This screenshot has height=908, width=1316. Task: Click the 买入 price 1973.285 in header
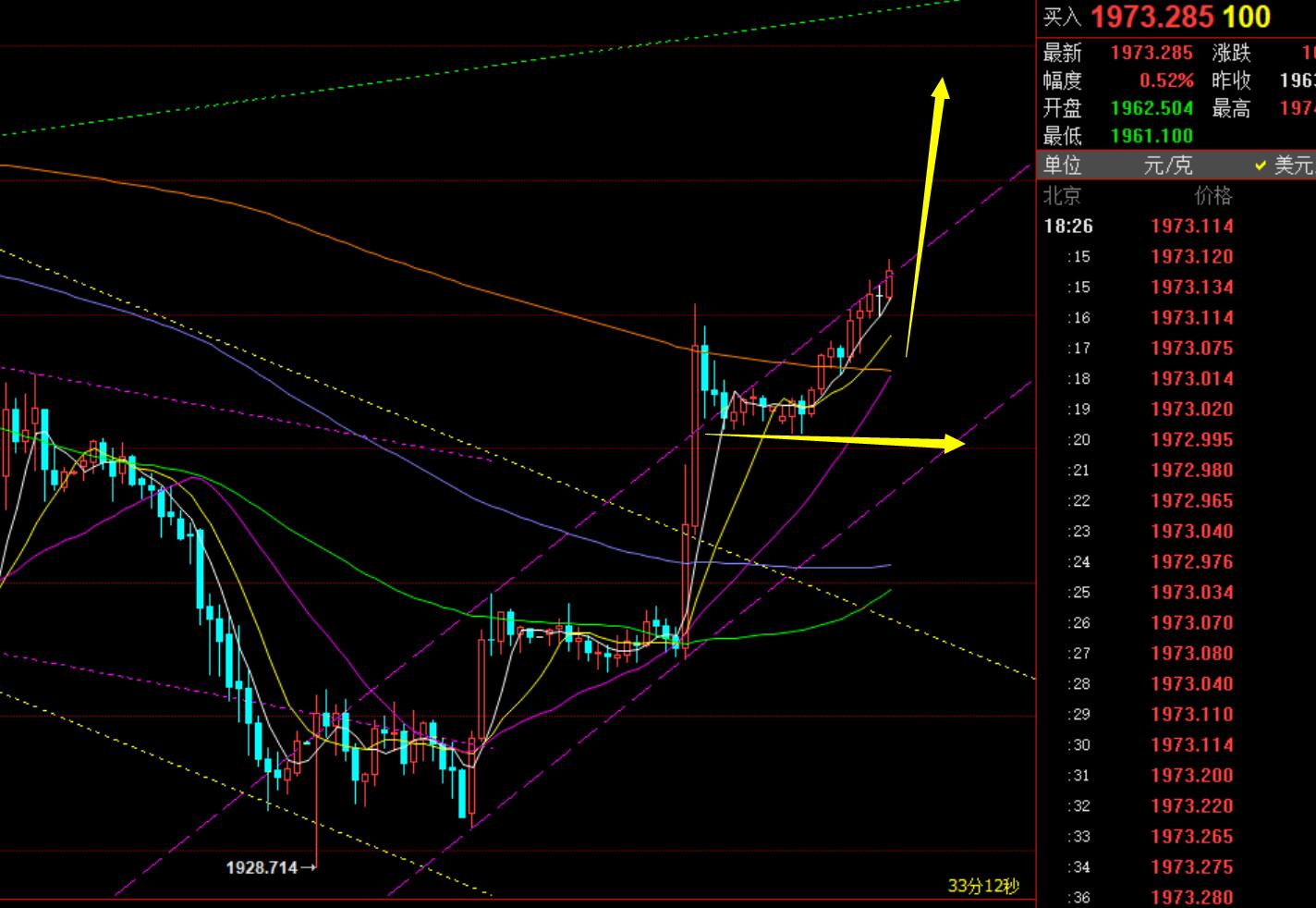coord(1152,17)
